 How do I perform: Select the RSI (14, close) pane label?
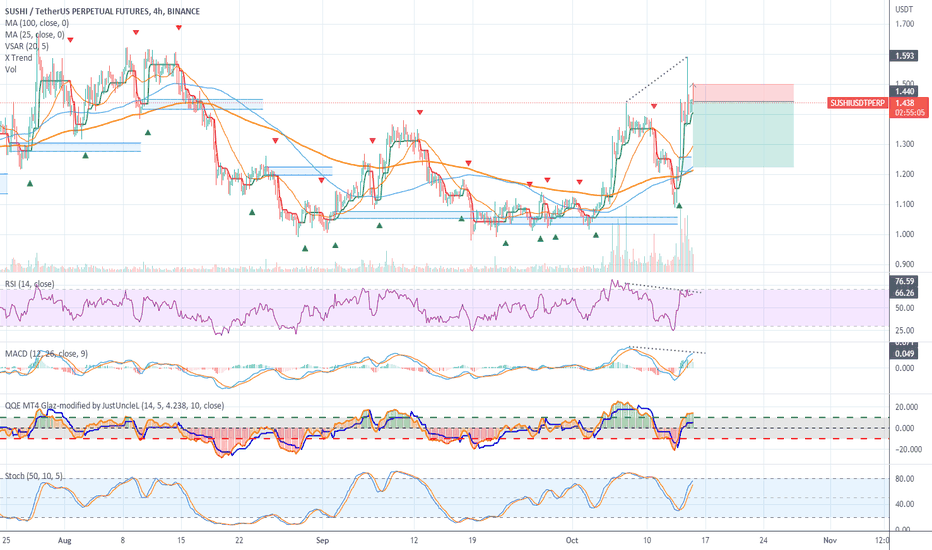(30, 284)
